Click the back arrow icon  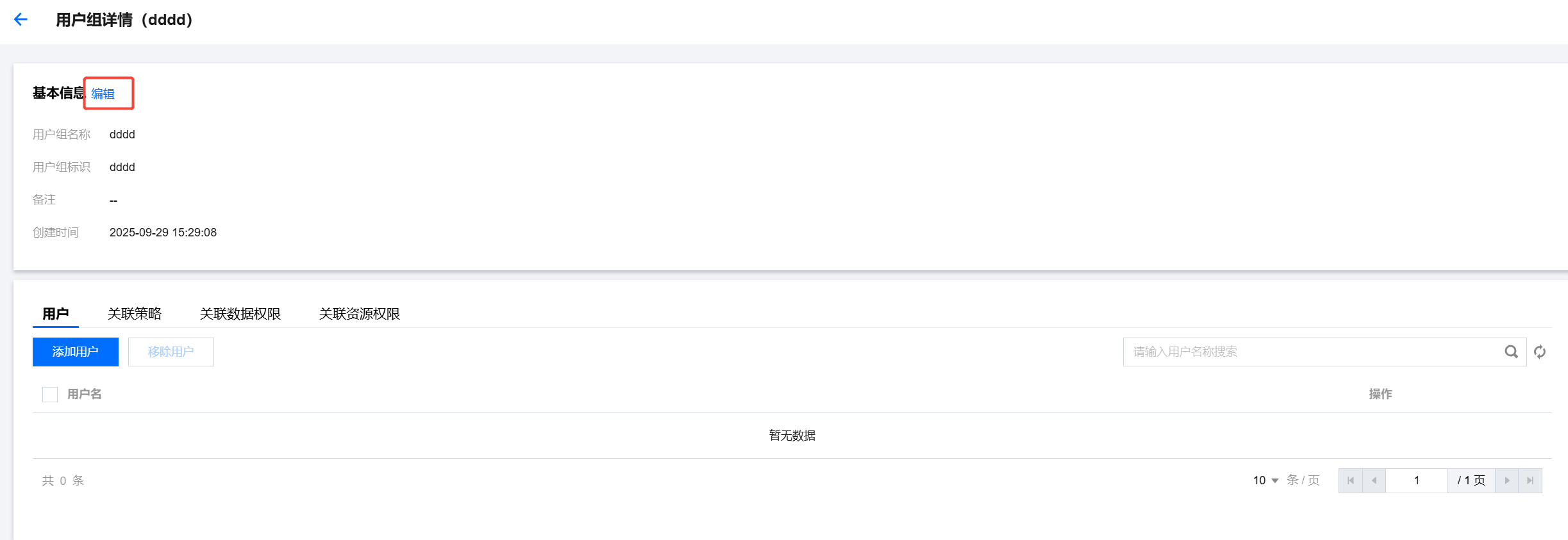click(21, 19)
